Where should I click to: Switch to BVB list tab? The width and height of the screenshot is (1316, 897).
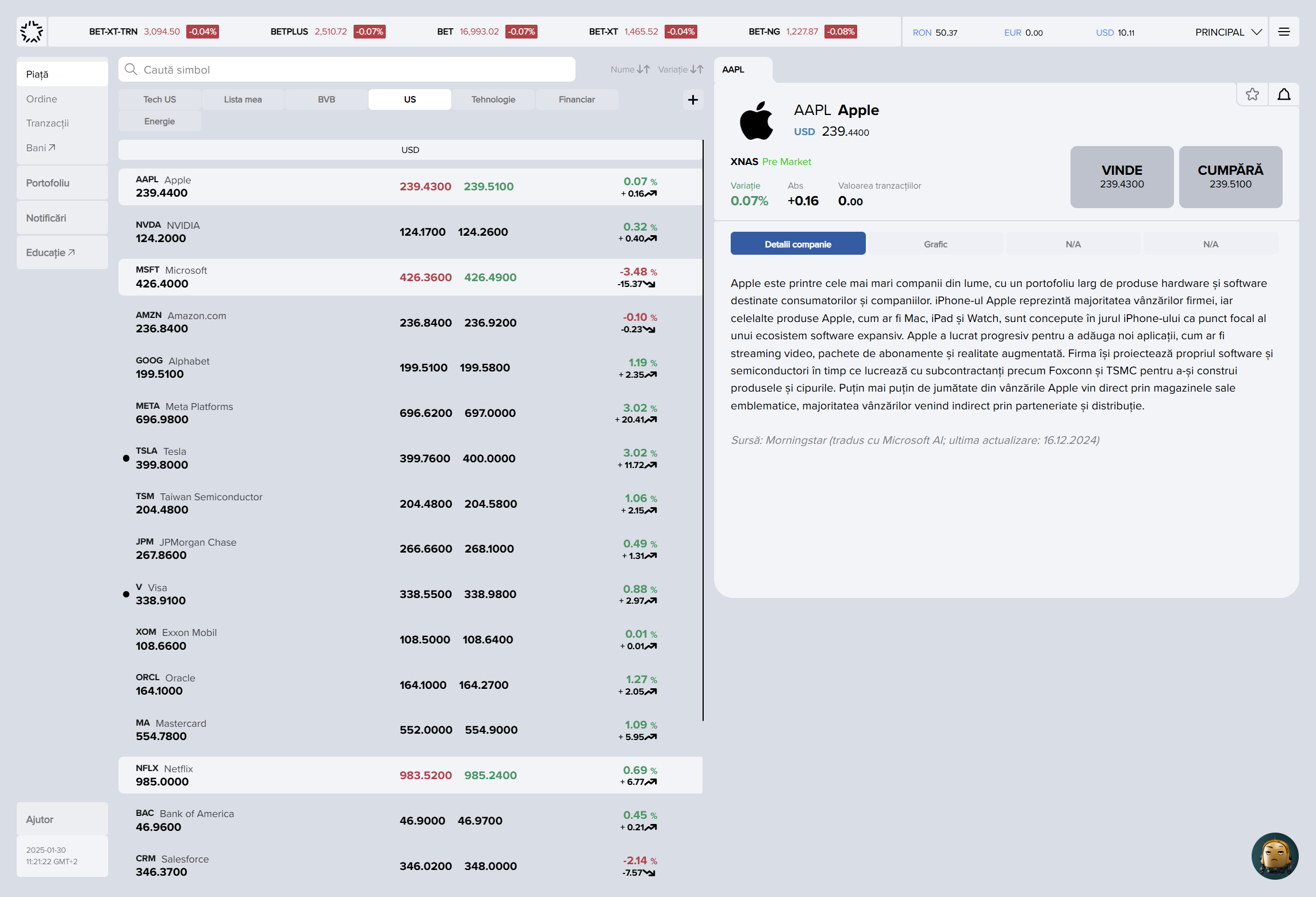[327, 99]
